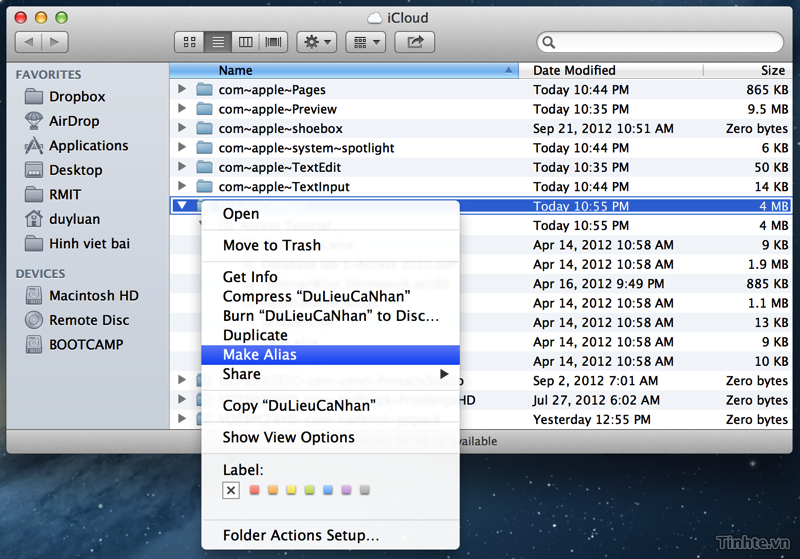Expand the com~apple~Pages folder

[182, 89]
